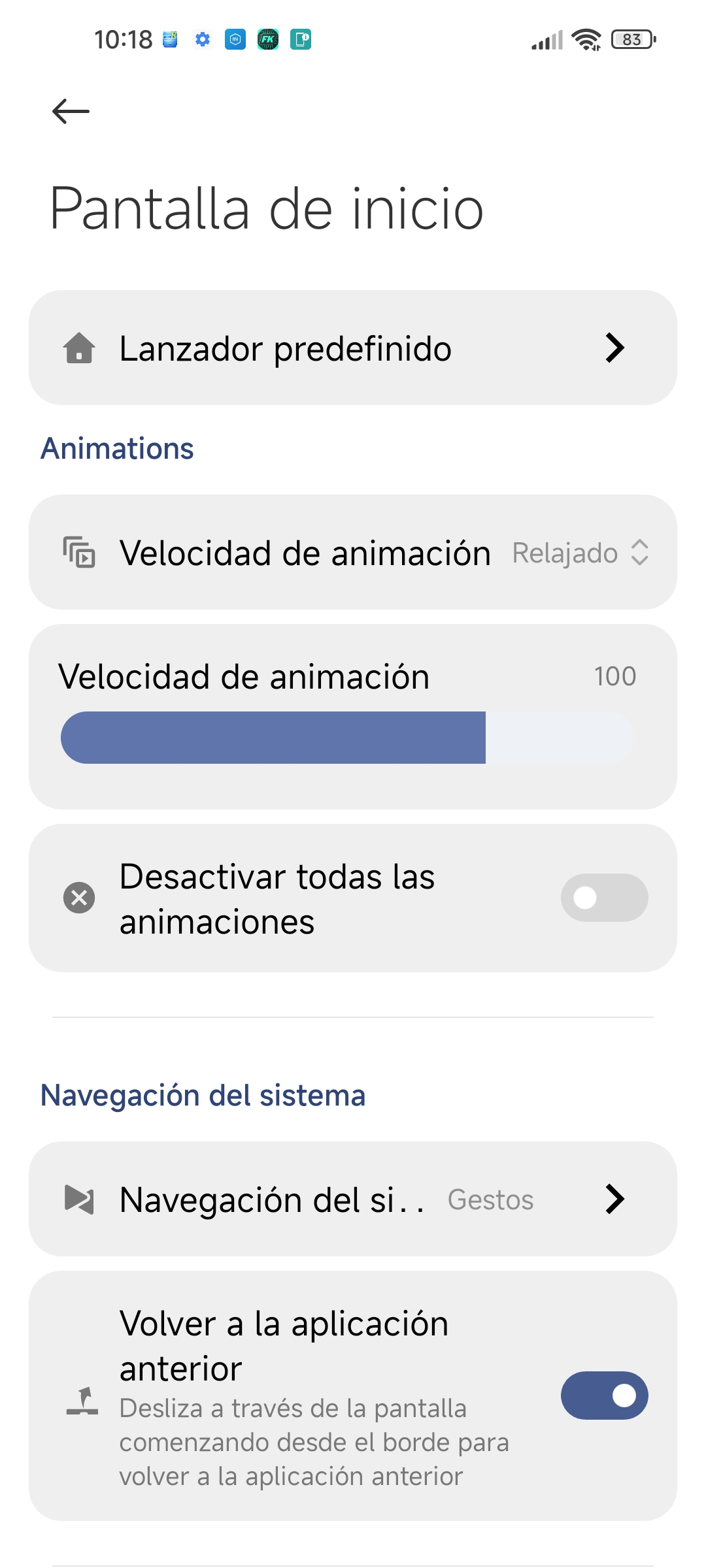
Task: Click the animation speed slider bar
Action: point(346,738)
